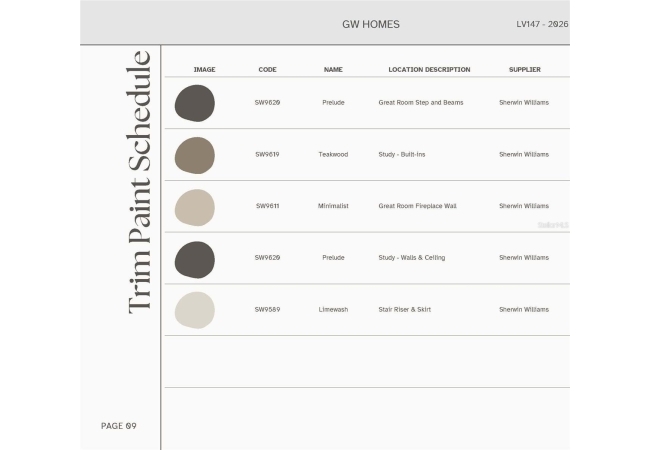Click the GW HOMES header title
This screenshot has width=650, height=450.
click(x=370, y=24)
